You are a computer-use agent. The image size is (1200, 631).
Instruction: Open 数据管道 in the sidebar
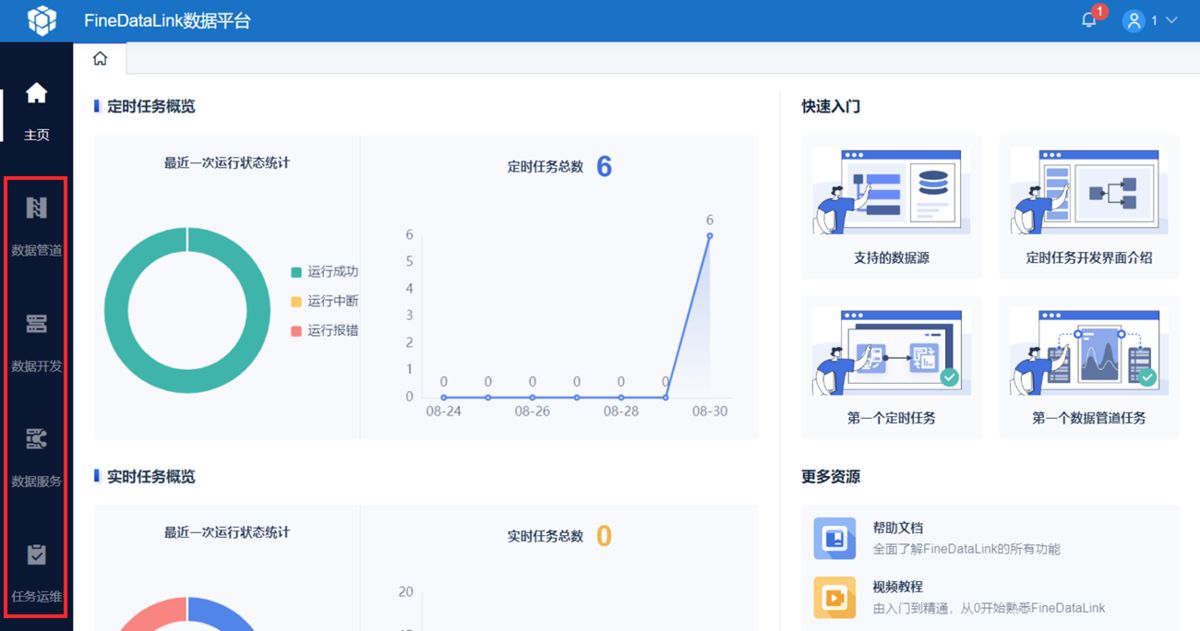36,228
